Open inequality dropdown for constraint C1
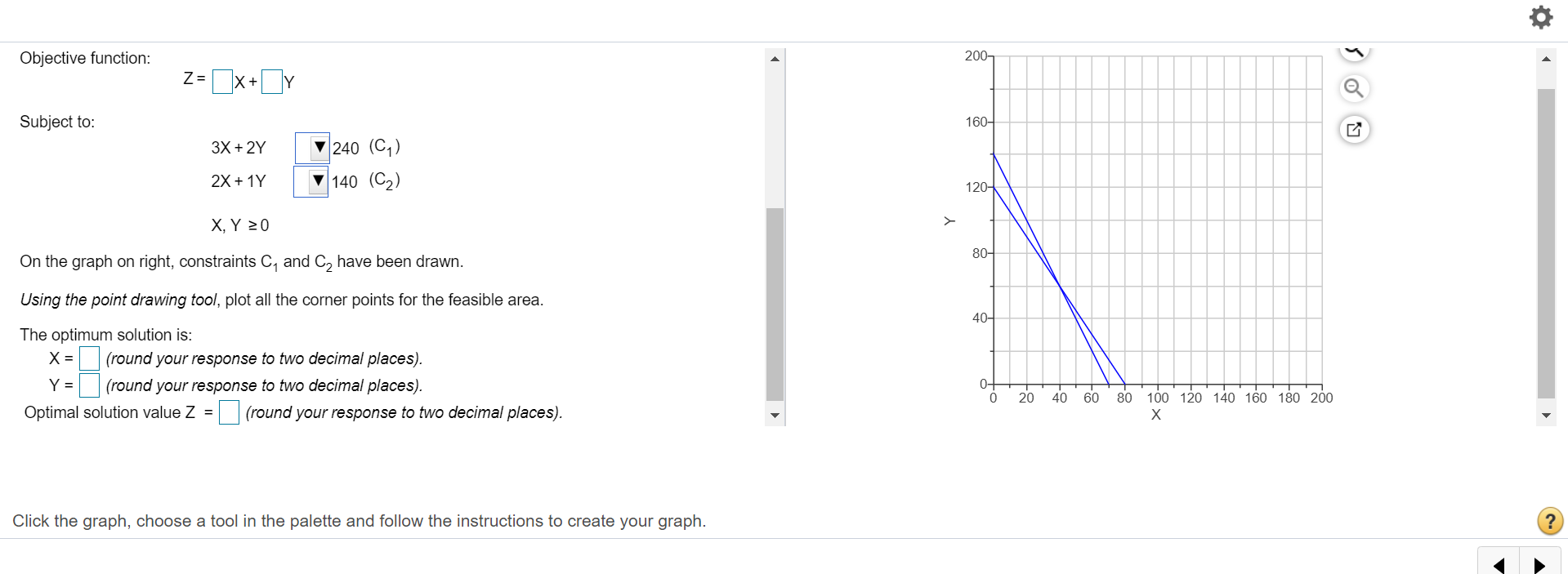The width and height of the screenshot is (1568, 574). 312,148
